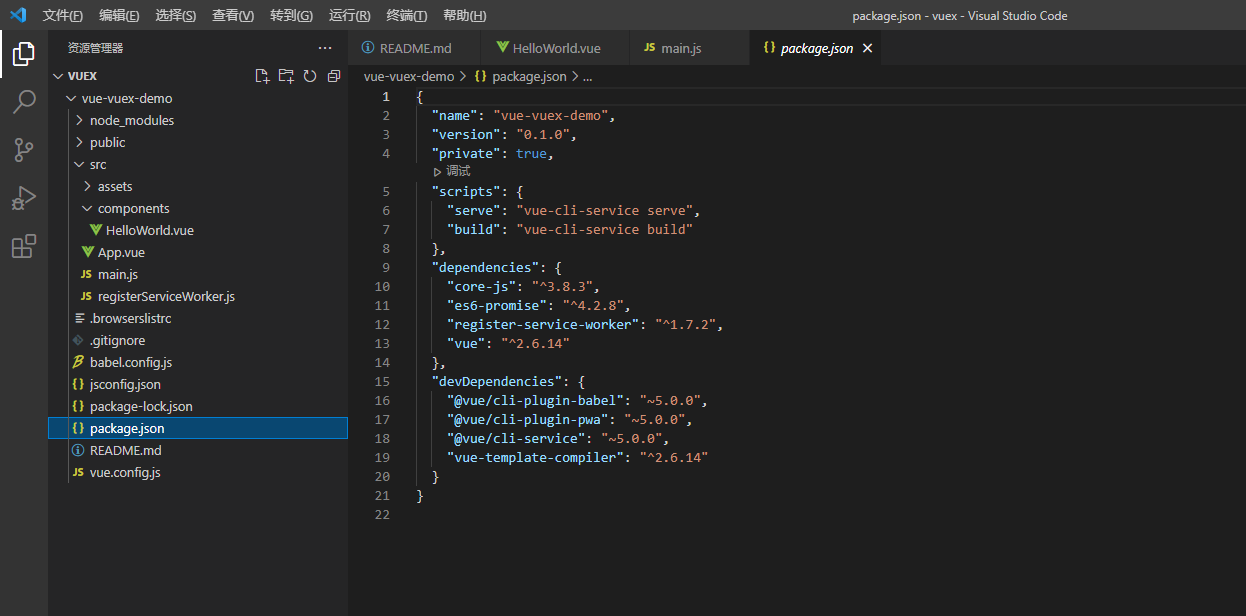Click vue-vuex-demo in the breadcrumb
The width and height of the screenshot is (1246, 616).
[x=409, y=76]
